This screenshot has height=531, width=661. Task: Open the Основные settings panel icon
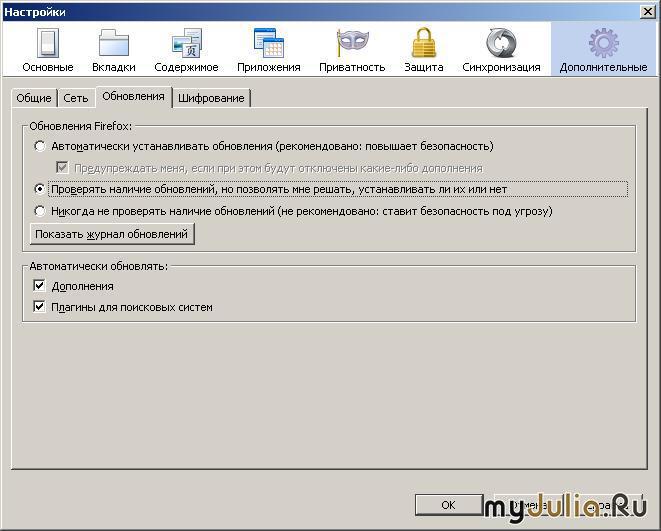48,50
